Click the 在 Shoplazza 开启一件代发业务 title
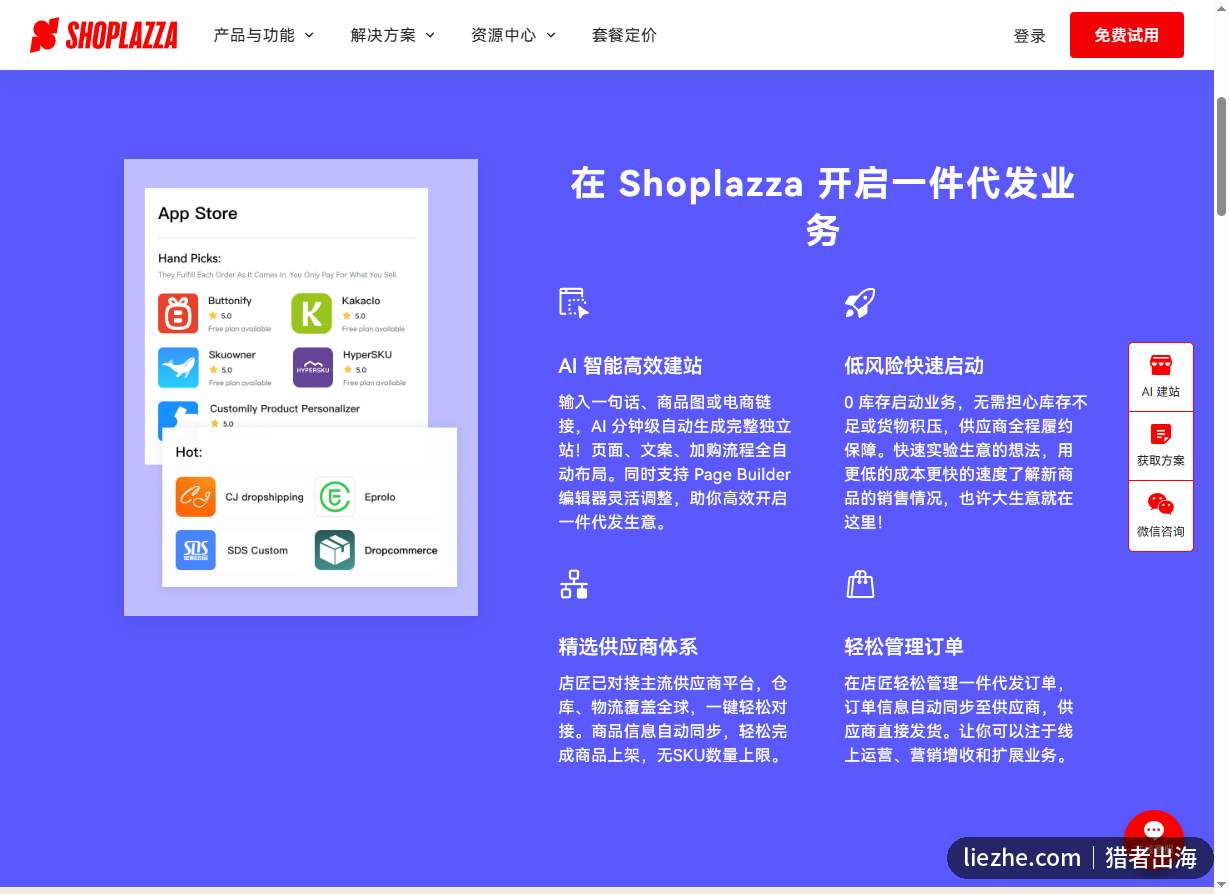Image resolution: width=1229 pixels, height=894 pixels. click(x=822, y=207)
